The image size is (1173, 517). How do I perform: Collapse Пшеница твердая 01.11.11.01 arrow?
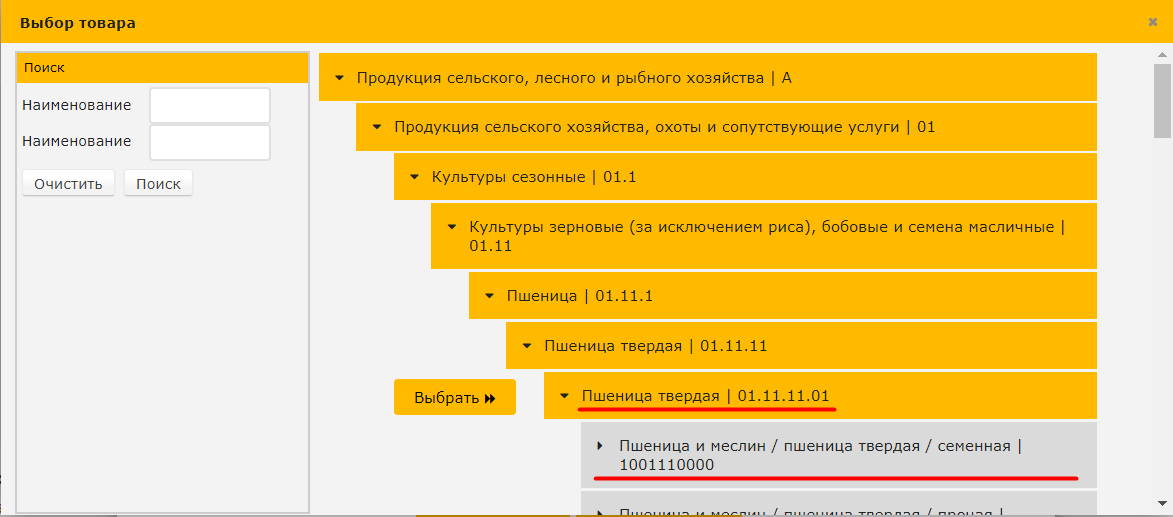(x=564, y=396)
